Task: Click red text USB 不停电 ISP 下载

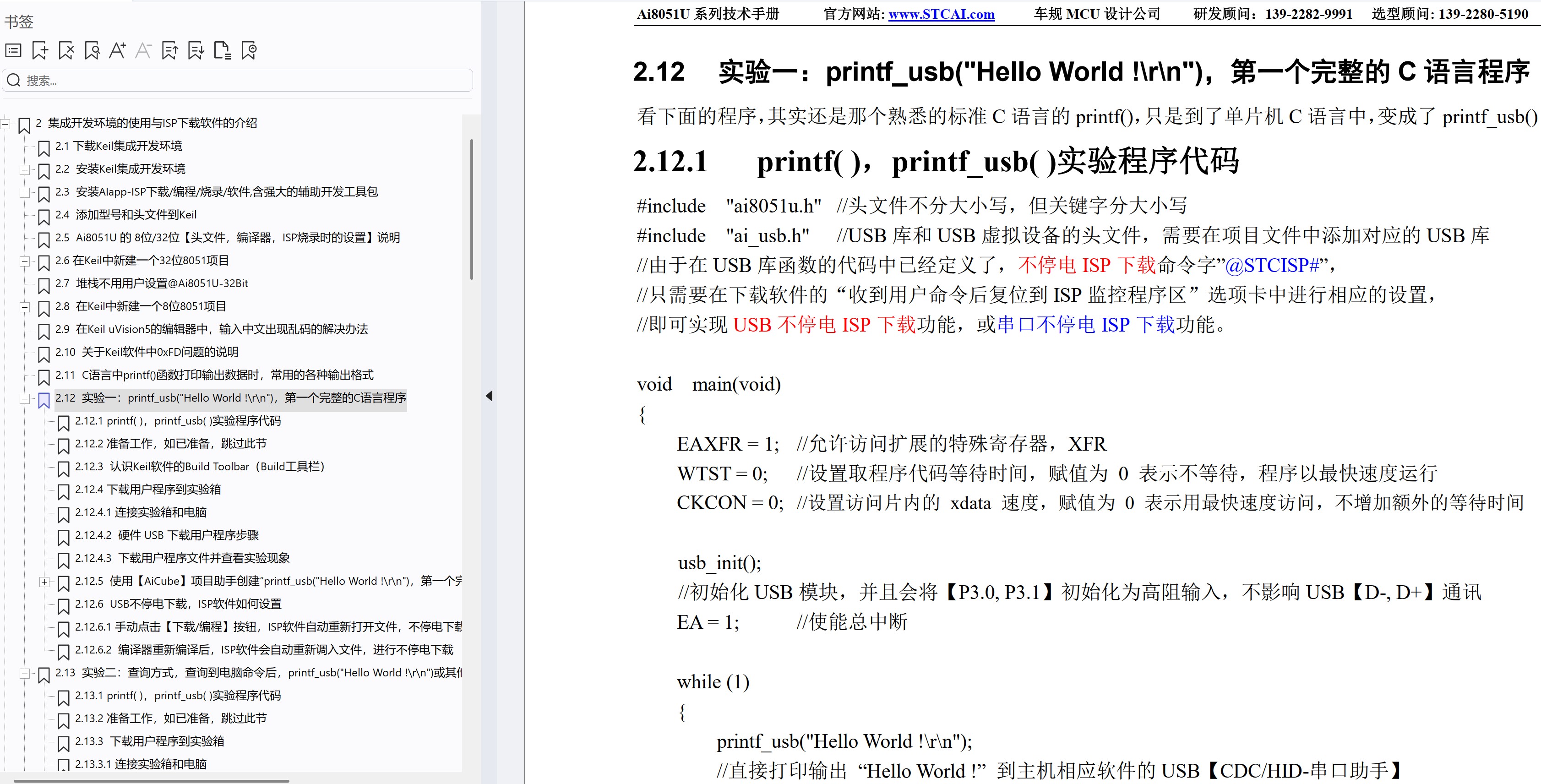Action: tap(824, 325)
